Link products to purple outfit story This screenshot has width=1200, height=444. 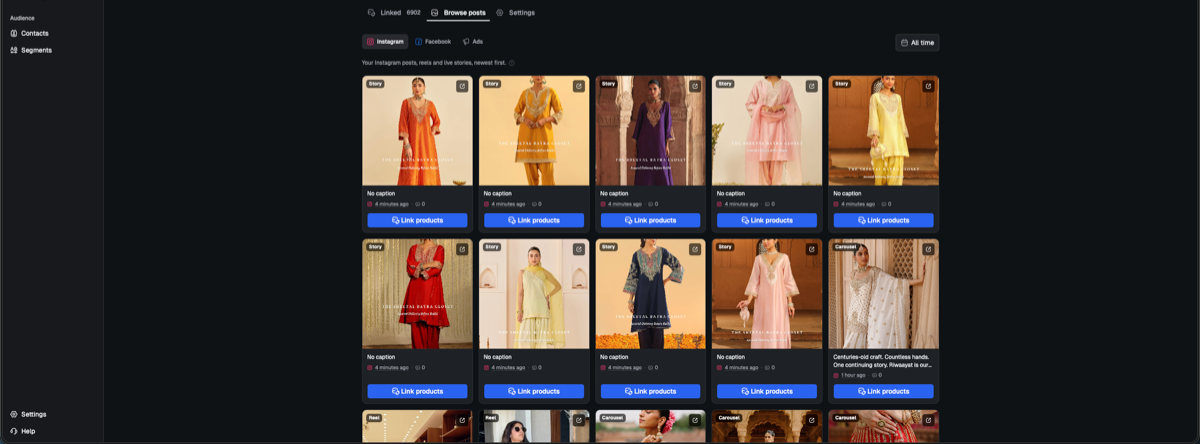click(x=650, y=220)
